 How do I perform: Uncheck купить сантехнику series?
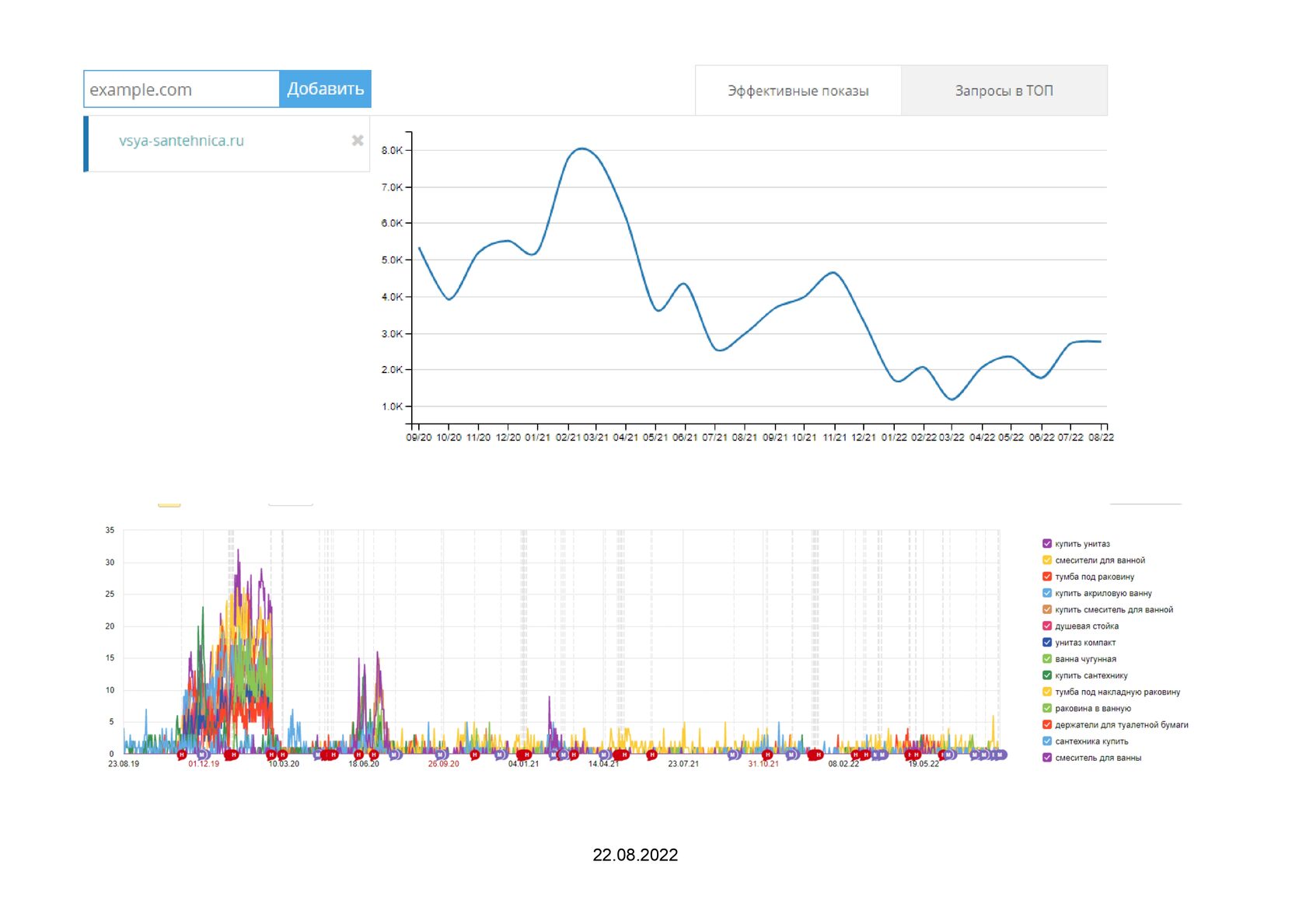pyautogui.click(x=1047, y=675)
